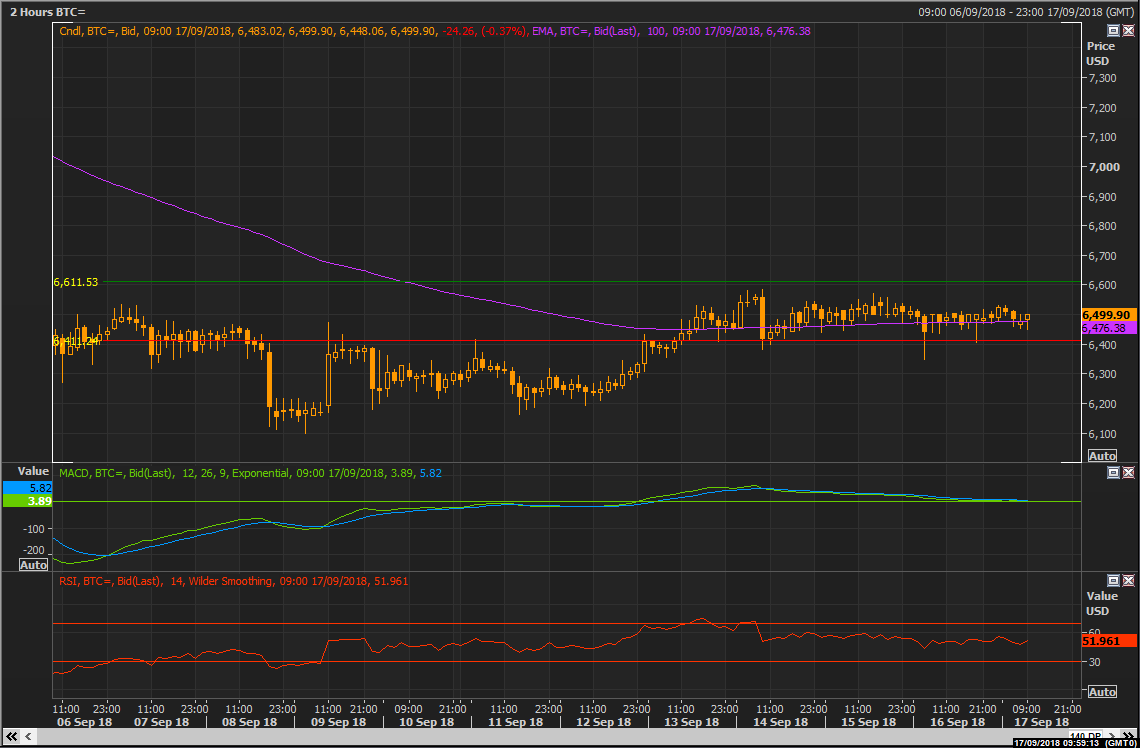The width and height of the screenshot is (1140, 748).
Task: Select the MACD indicator legend text
Action: pos(250,473)
